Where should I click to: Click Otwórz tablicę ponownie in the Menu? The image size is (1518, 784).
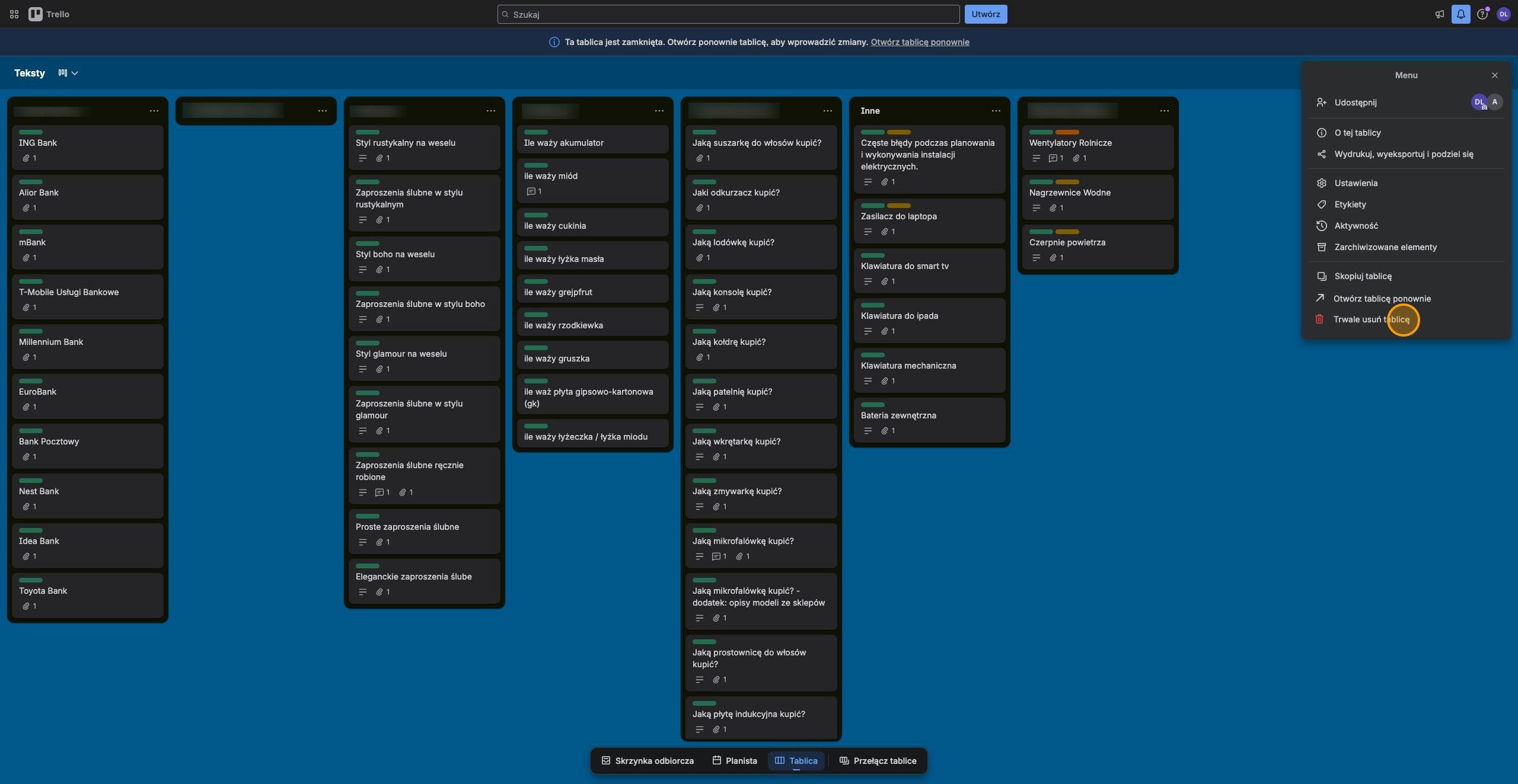click(x=1406, y=299)
